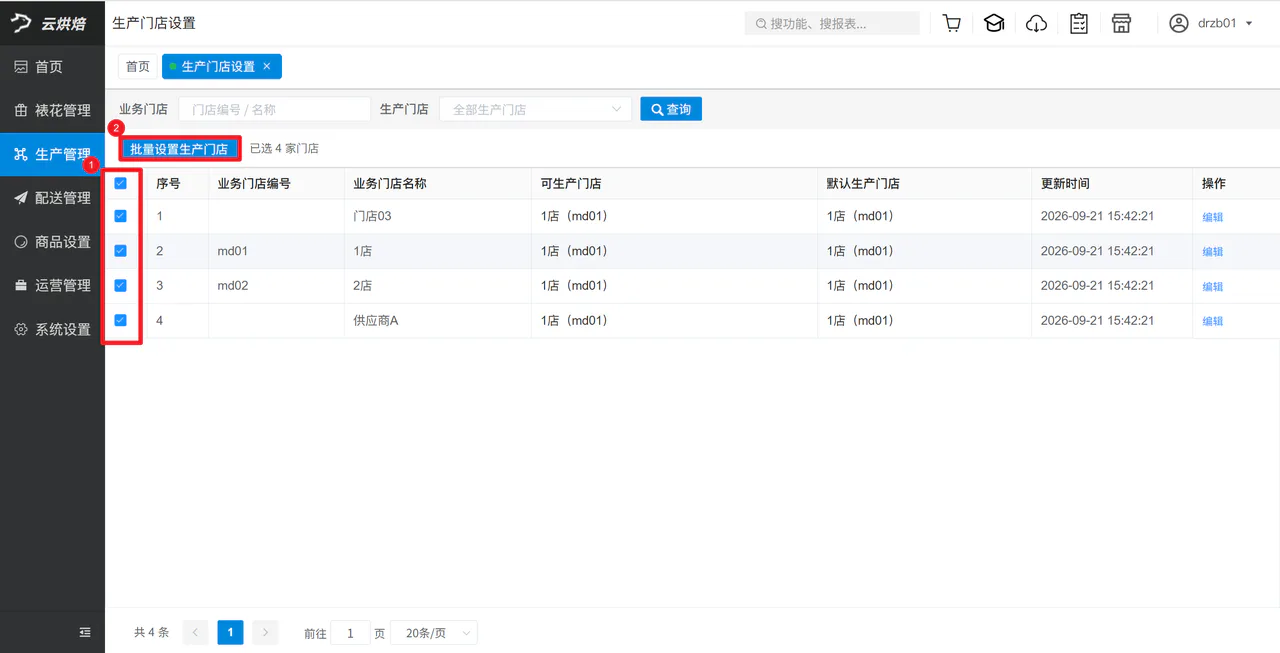This screenshot has width=1280, height=653.
Task: Click the 批量设置生产门店 button
Action: 179,149
